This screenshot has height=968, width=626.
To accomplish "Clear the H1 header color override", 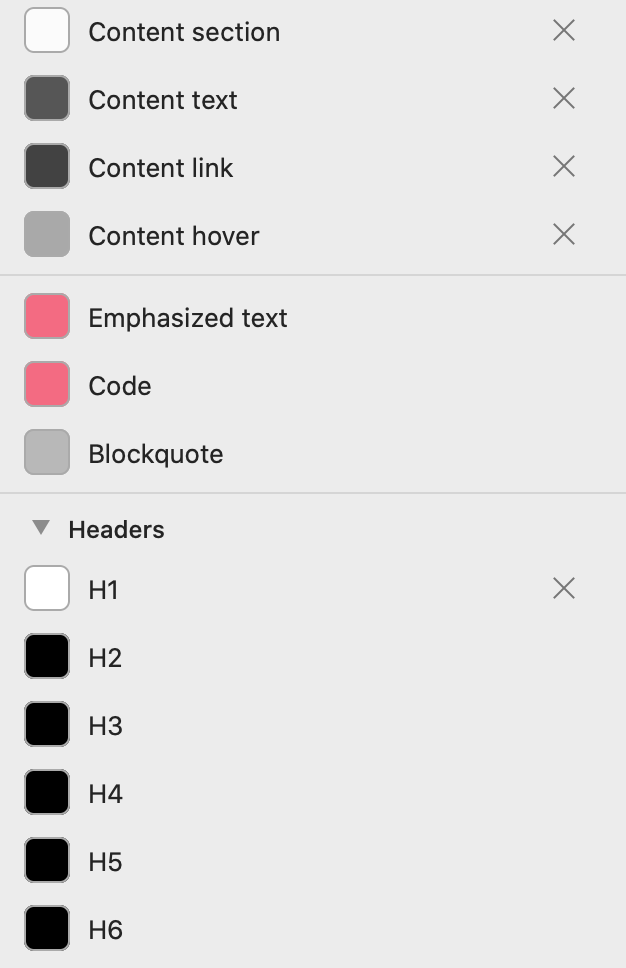I will tap(564, 589).
